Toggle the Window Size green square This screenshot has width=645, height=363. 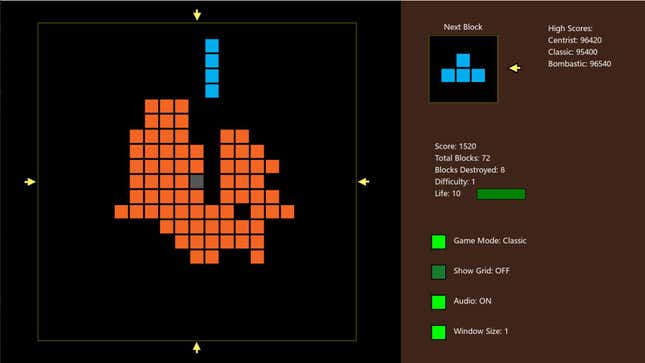pyautogui.click(x=439, y=332)
